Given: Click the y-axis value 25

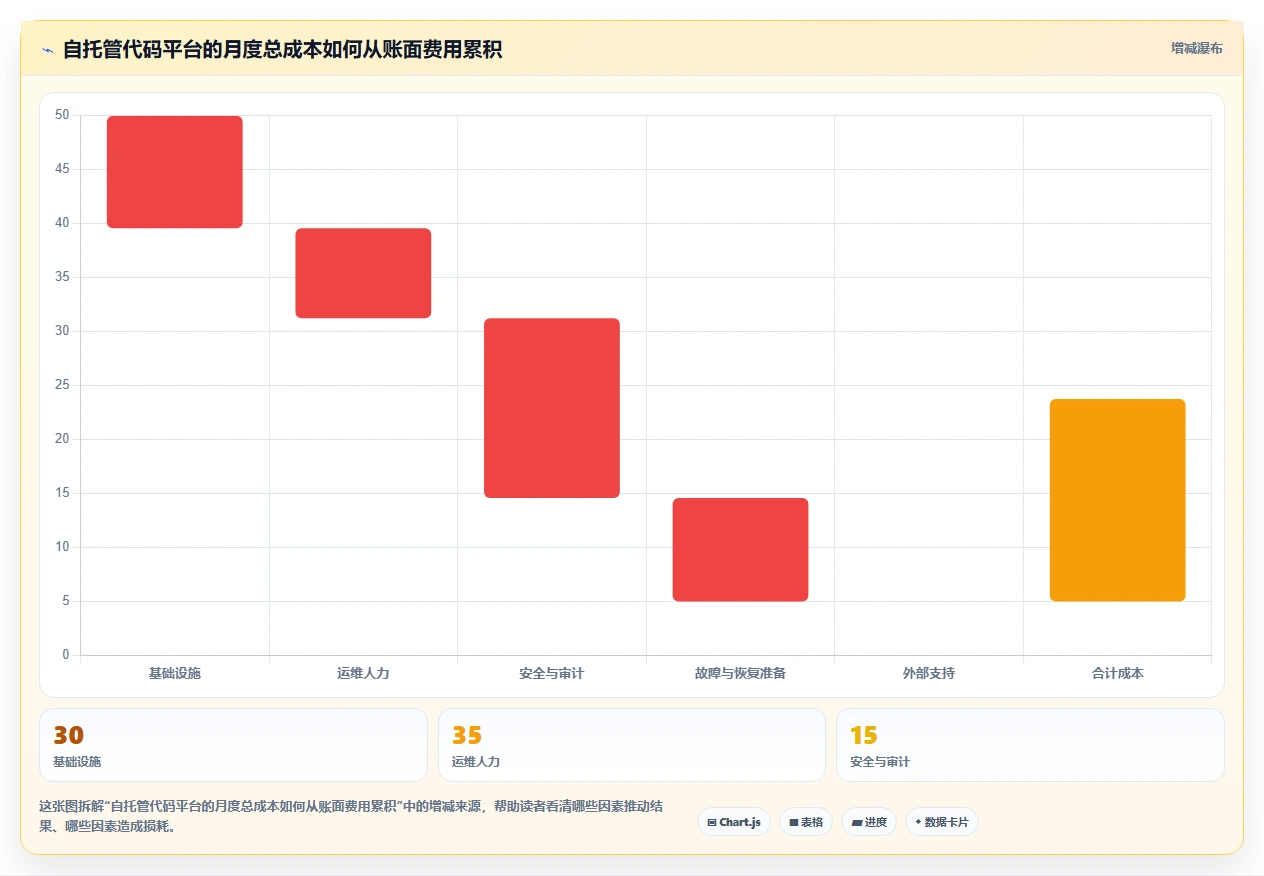Looking at the screenshot, I should tap(62, 385).
